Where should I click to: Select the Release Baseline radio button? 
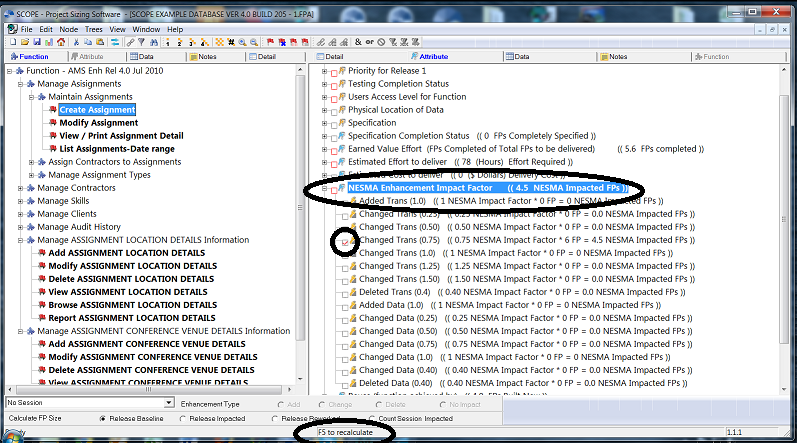(103, 418)
